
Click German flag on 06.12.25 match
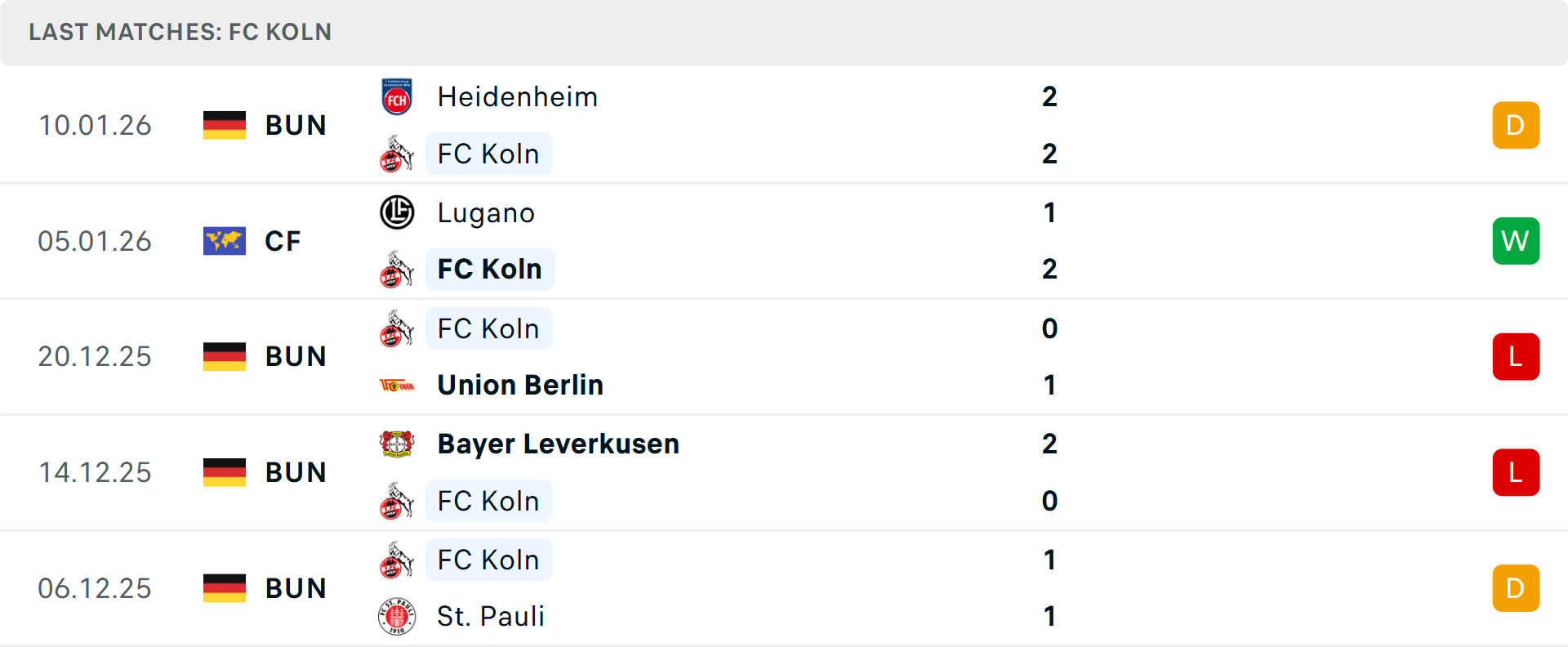click(225, 588)
